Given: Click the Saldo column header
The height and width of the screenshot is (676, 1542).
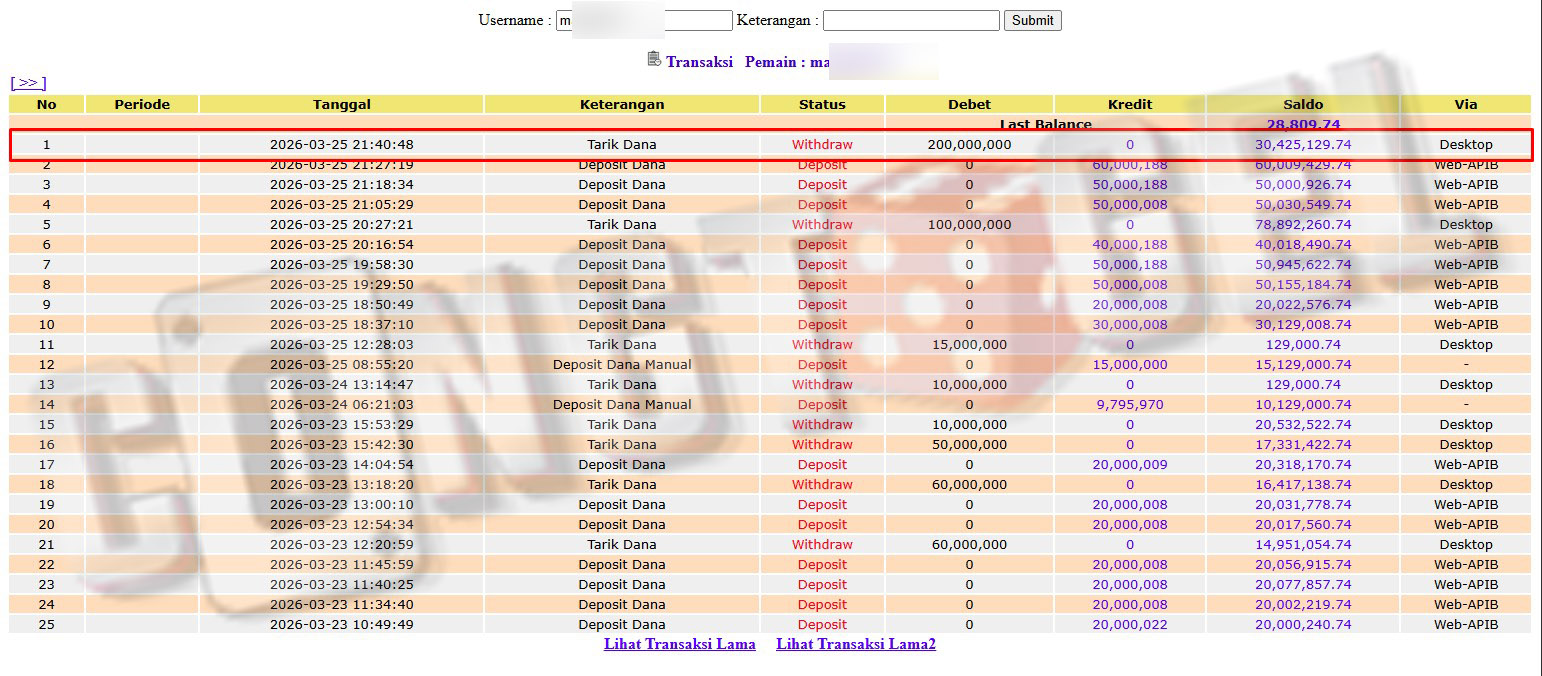Looking at the screenshot, I should pos(1303,104).
